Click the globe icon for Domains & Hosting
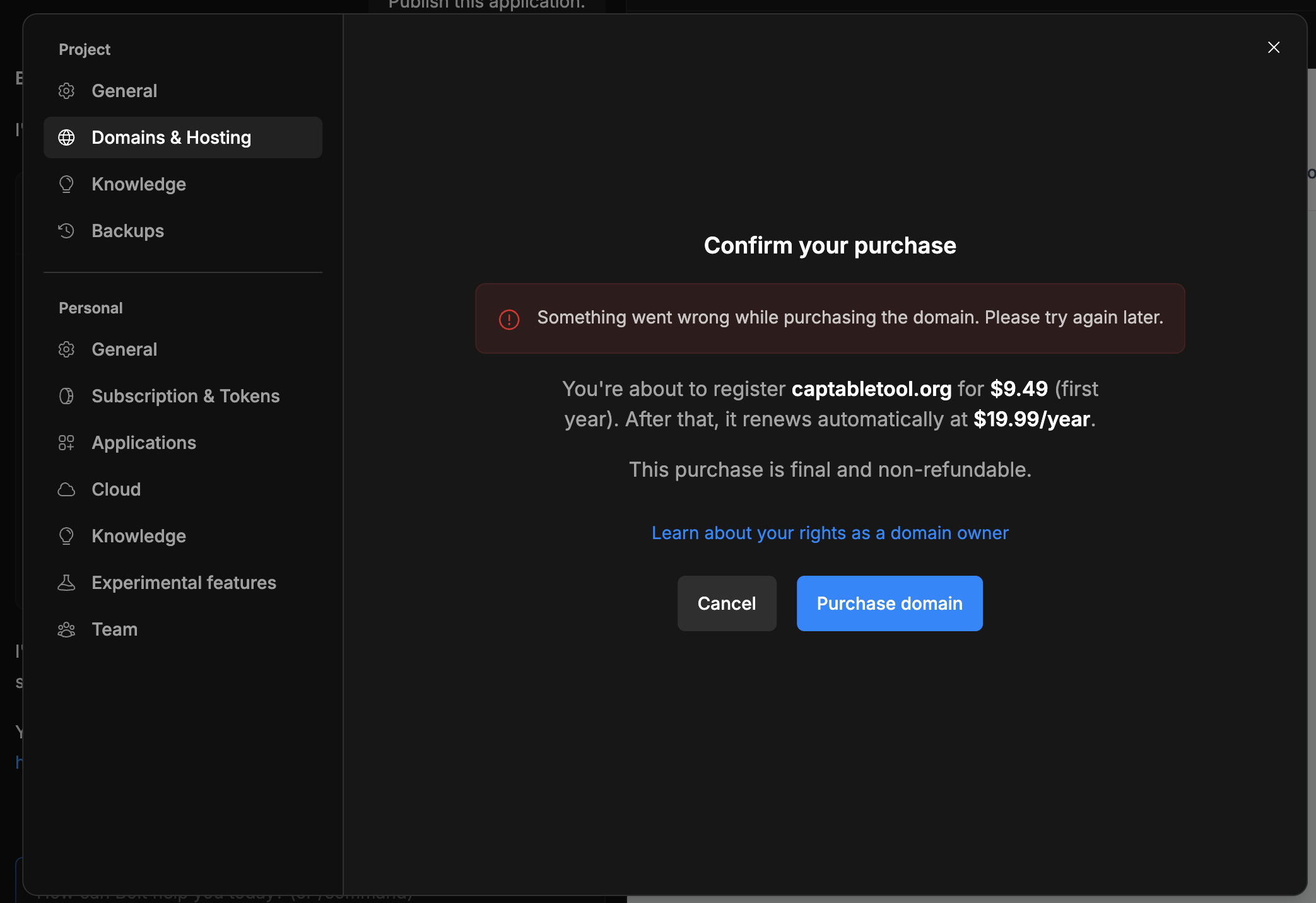Screen dimensions: 1316x903 click(66, 137)
